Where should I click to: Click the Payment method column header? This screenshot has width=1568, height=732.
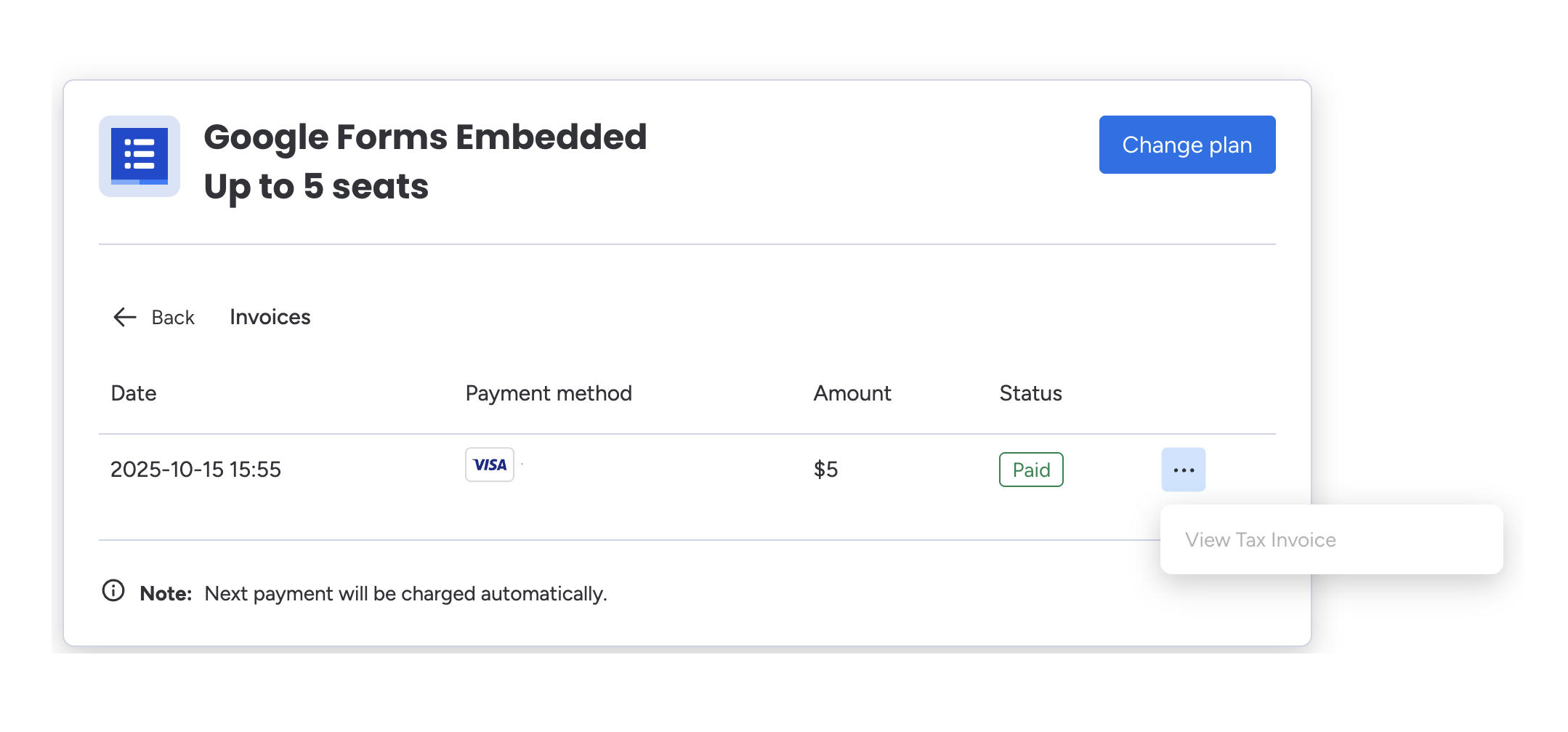(x=548, y=393)
